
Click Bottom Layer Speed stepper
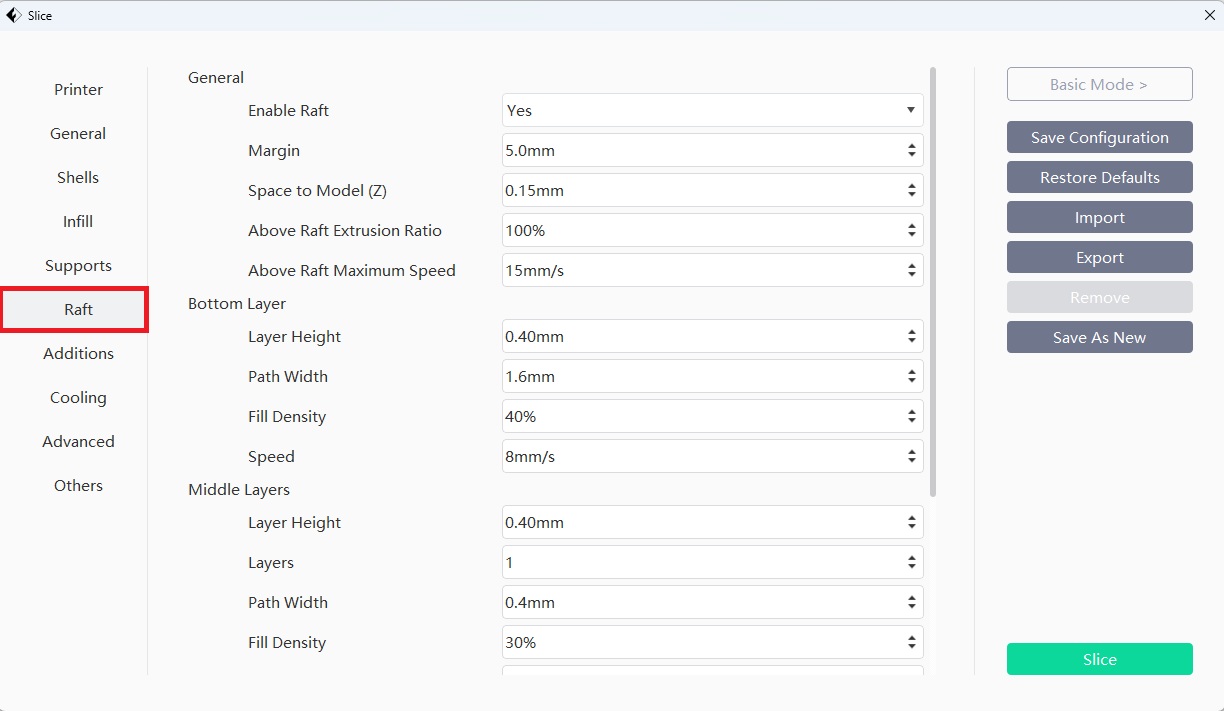coord(911,456)
